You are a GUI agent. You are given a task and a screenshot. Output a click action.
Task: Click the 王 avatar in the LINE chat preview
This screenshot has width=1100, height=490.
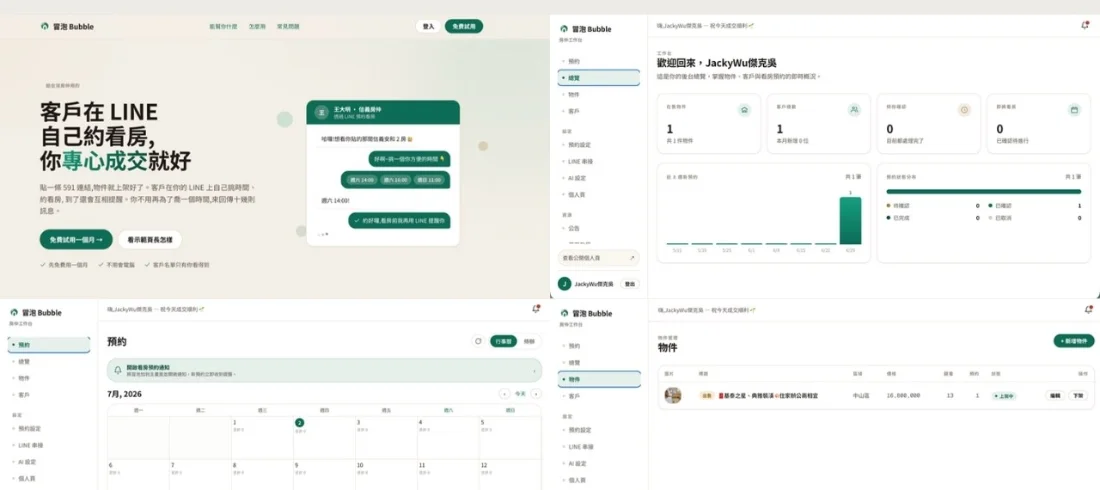[x=321, y=112]
